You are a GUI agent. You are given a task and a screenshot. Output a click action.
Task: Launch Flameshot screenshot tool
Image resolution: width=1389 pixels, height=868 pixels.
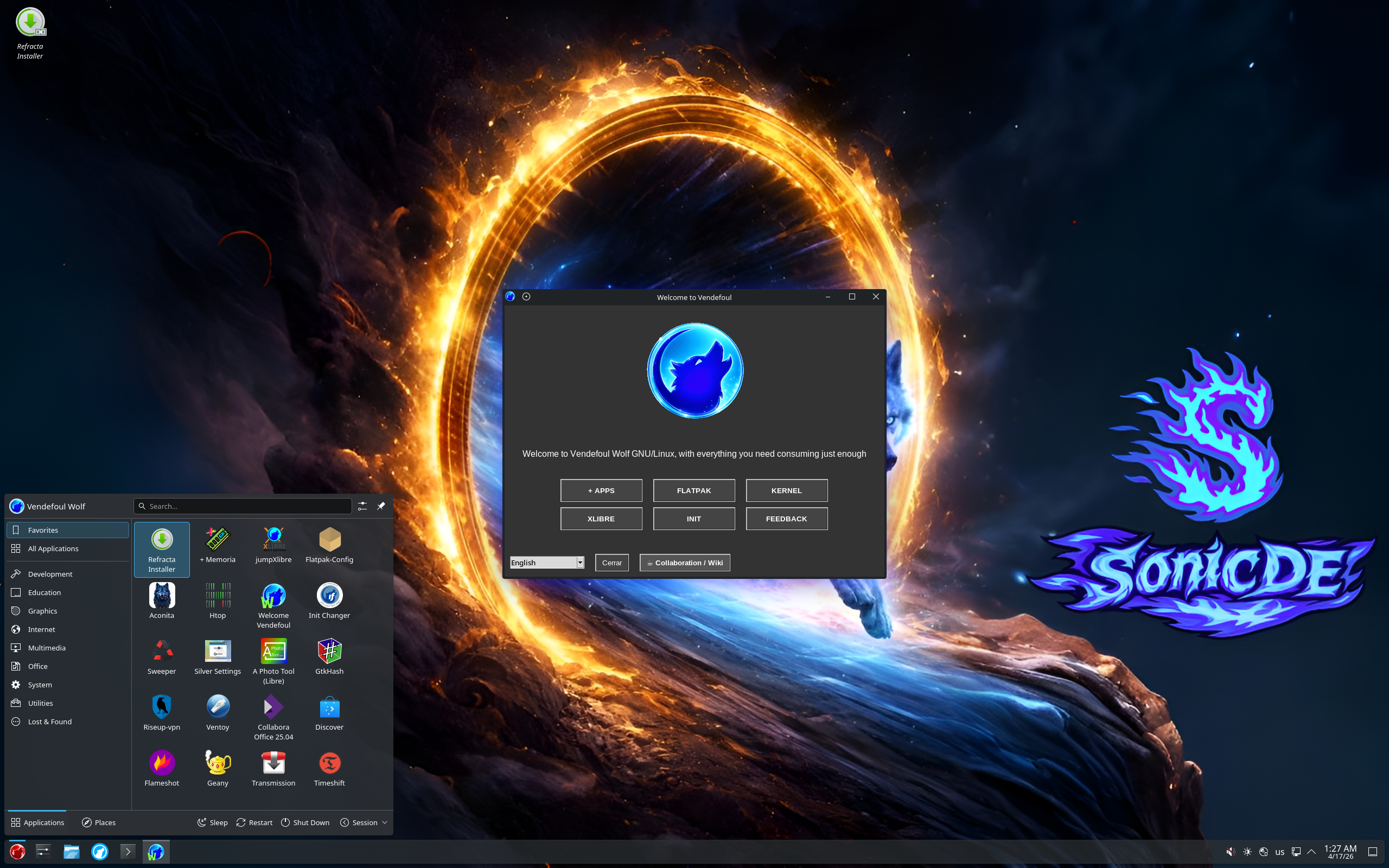[162, 768]
